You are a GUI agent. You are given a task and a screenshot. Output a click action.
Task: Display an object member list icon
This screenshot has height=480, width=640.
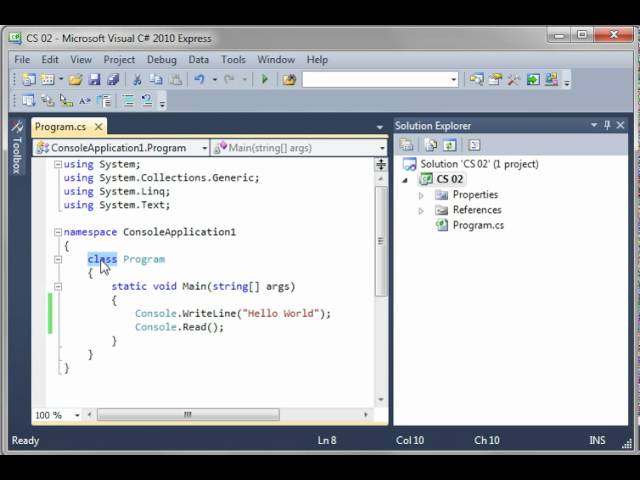tap(29, 100)
